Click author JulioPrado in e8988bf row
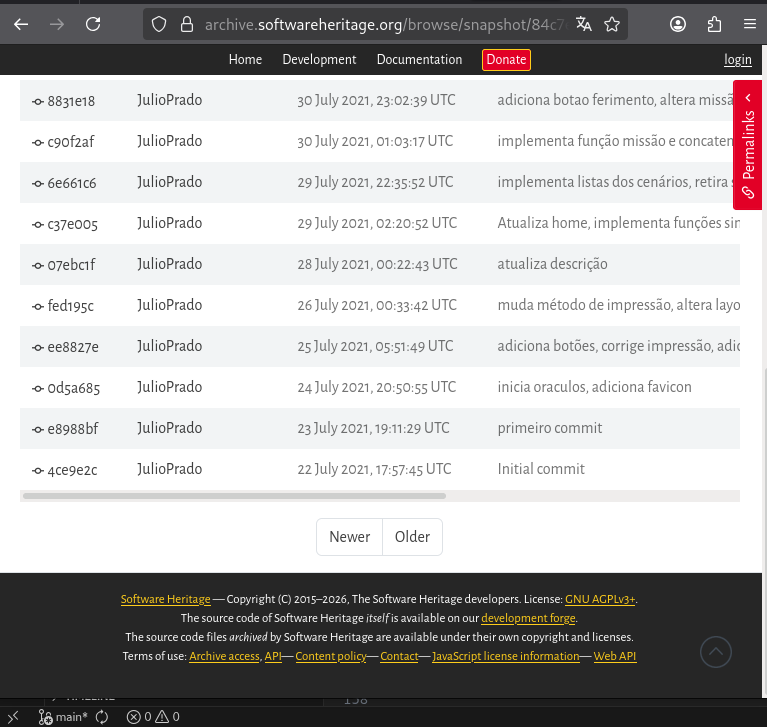Viewport: 767px width, 727px height. tap(169, 428)
